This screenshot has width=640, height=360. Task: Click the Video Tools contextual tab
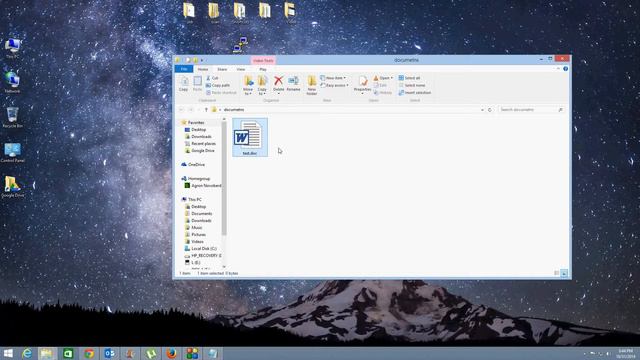coord(263,60)
